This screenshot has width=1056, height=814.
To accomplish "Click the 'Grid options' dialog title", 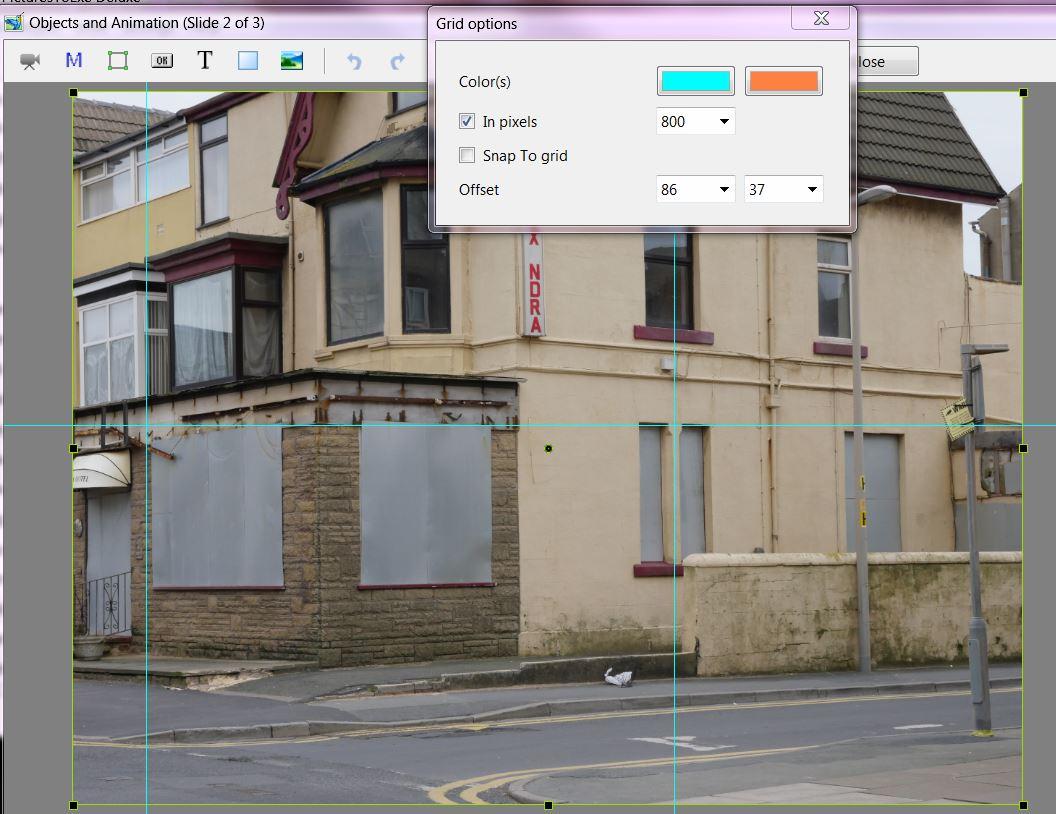I will click(476, 24).
